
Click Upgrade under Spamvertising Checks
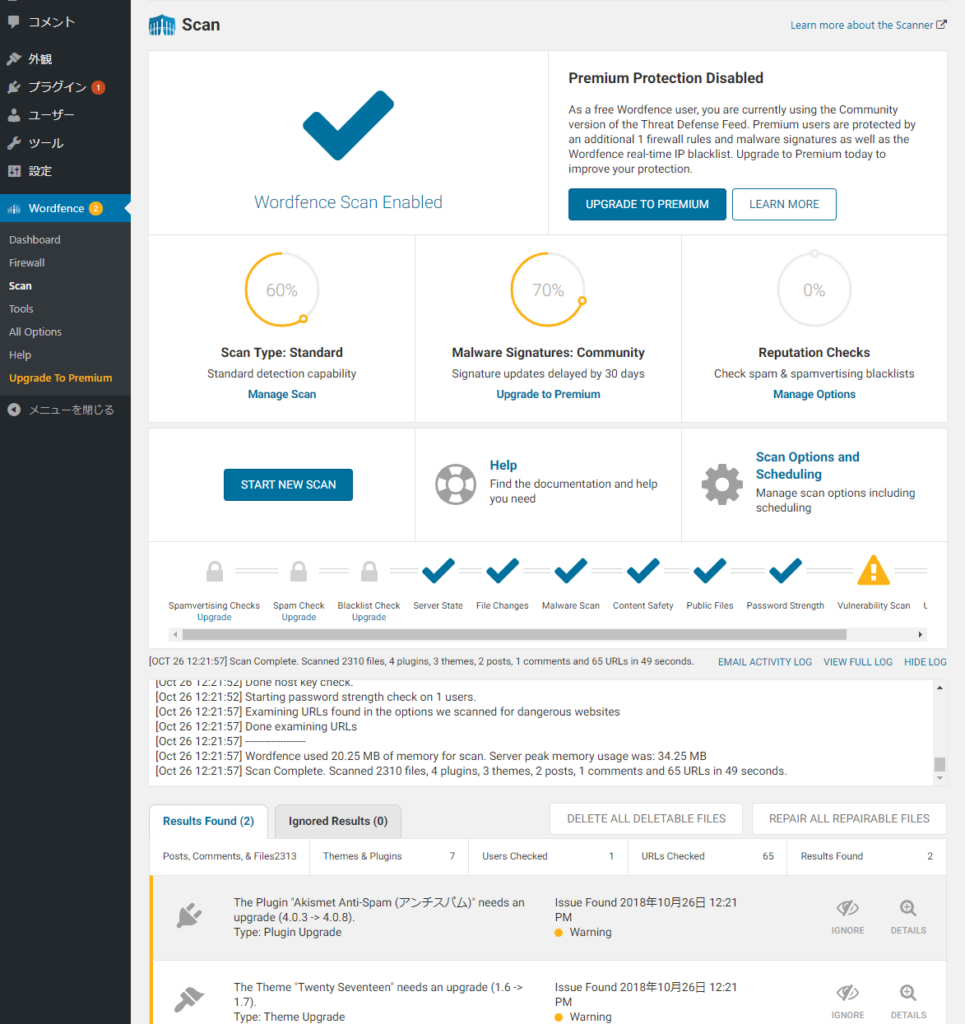pyautogui.click(x=214, y=617)
